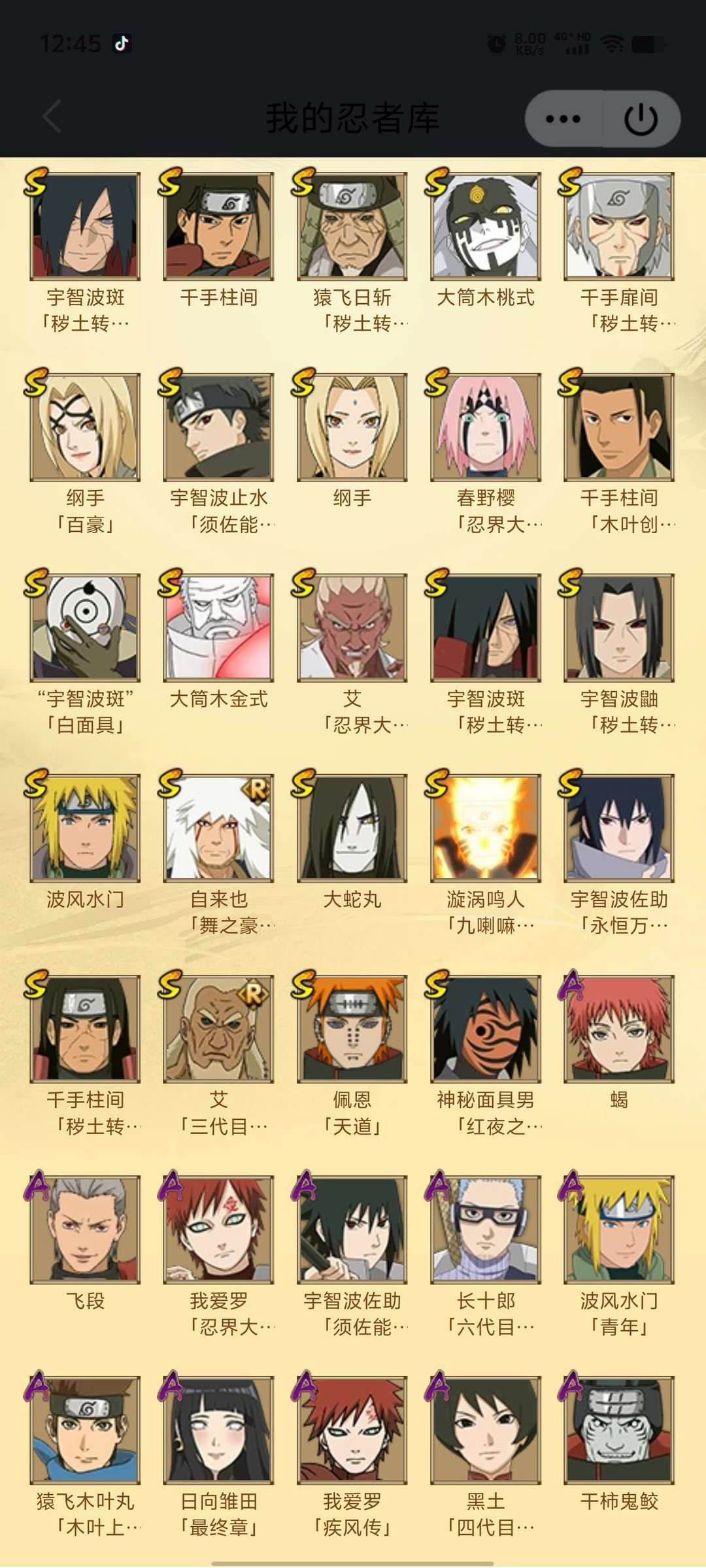
Task: Tap the back arrow in header
Action: [x=52, y=117]
